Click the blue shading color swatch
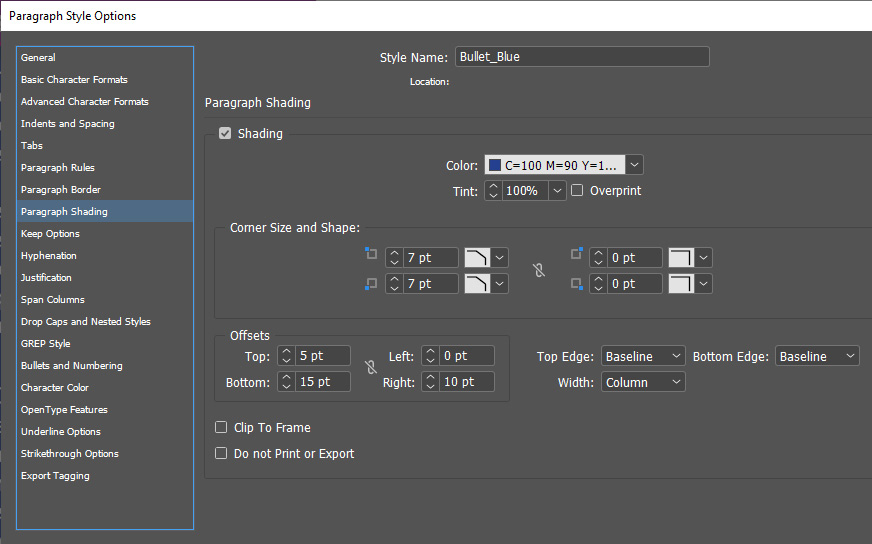The image size is (872, 544). click(x=494, y=165)
